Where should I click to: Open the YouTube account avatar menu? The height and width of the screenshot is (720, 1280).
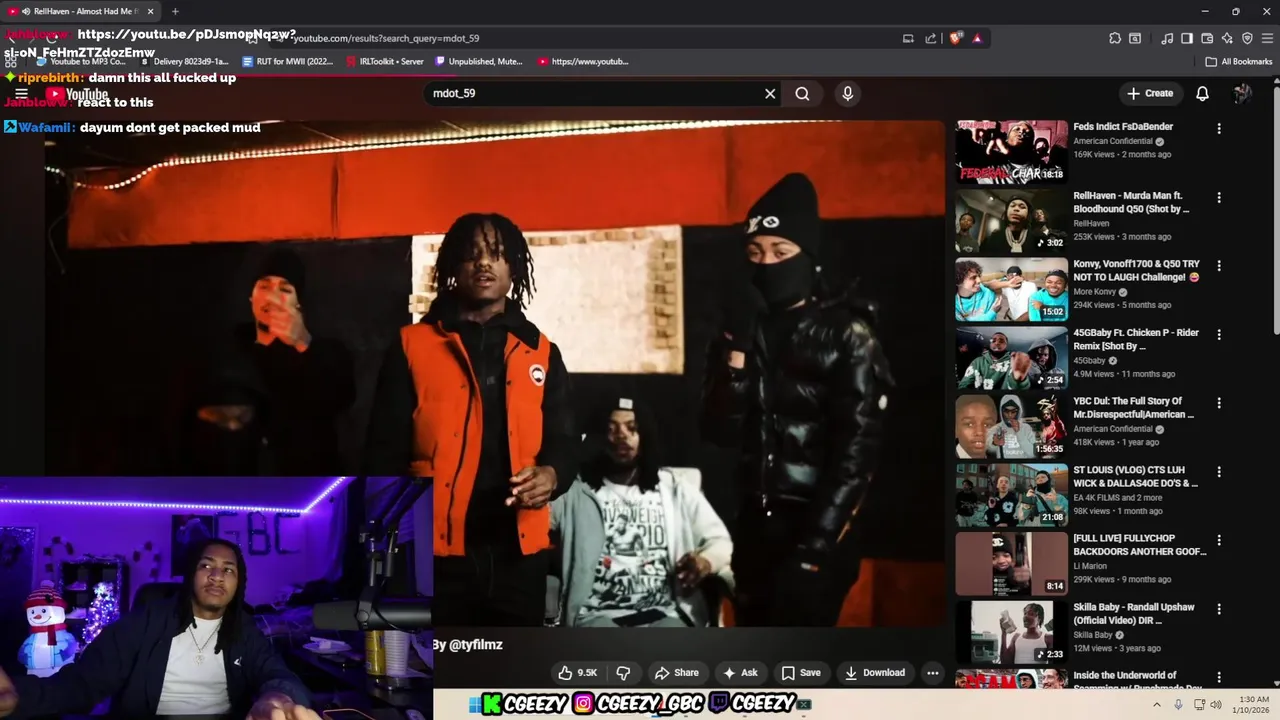pyautogui.click(x=1243, y=93)
